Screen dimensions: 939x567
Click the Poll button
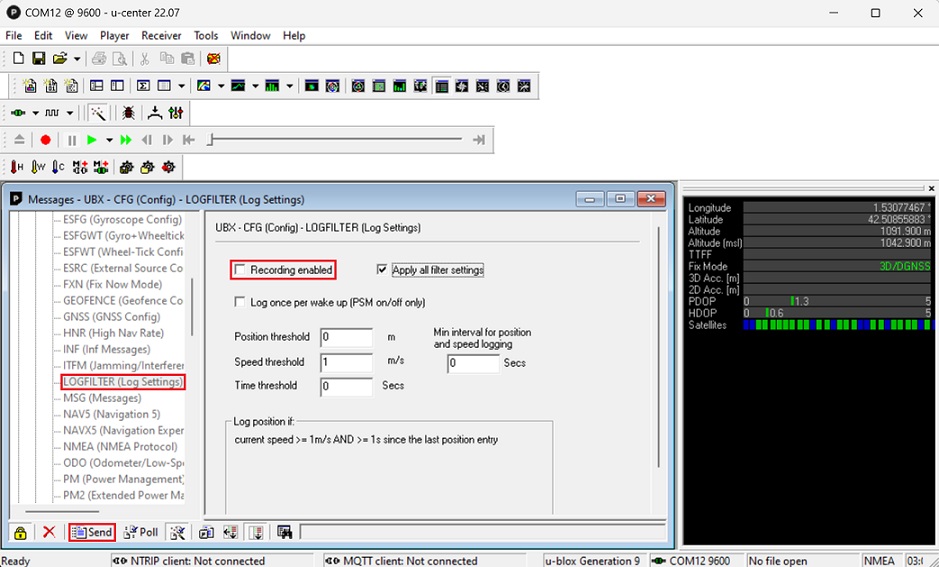(141, 532)
